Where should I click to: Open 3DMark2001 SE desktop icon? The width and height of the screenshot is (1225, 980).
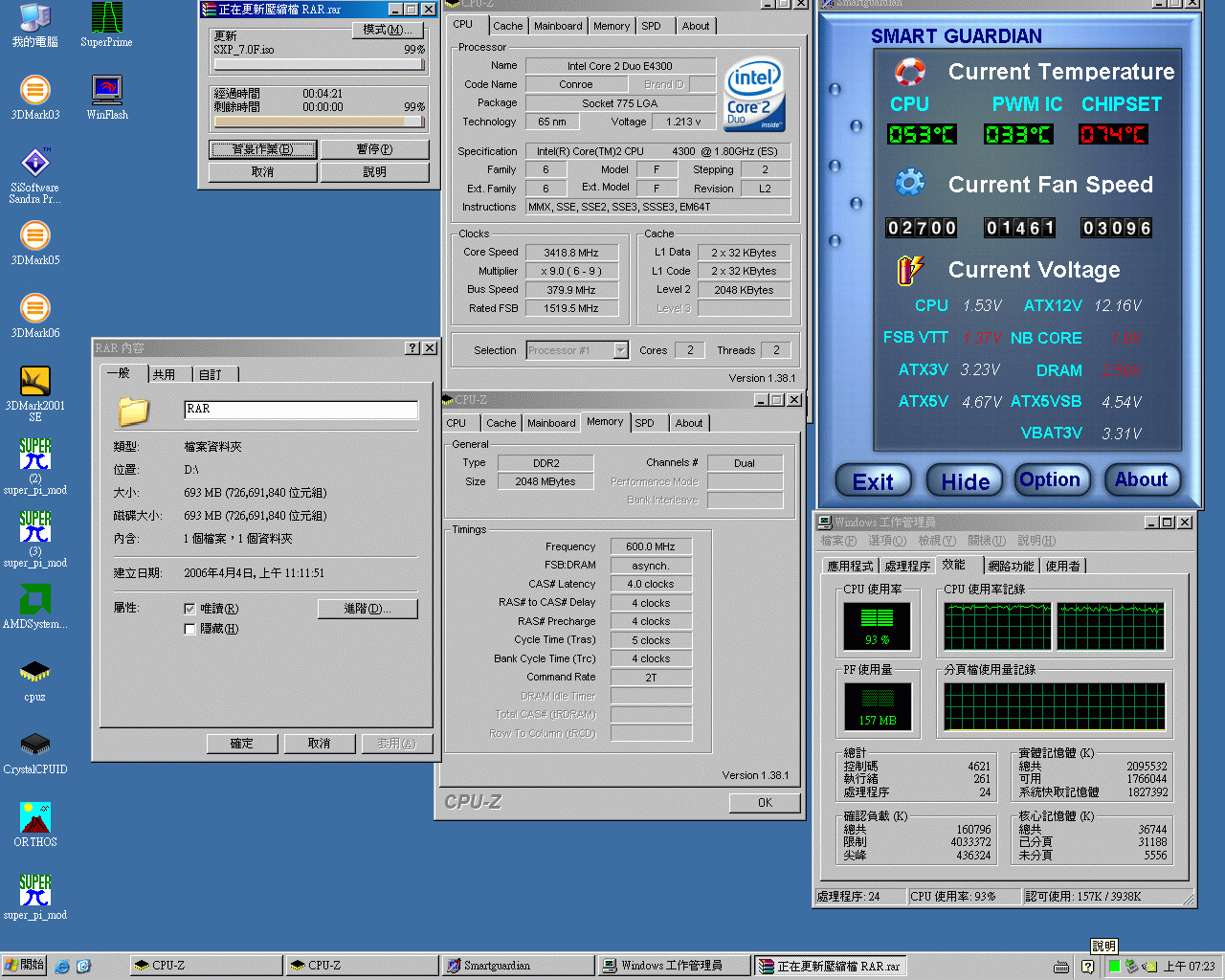point(34,394)
